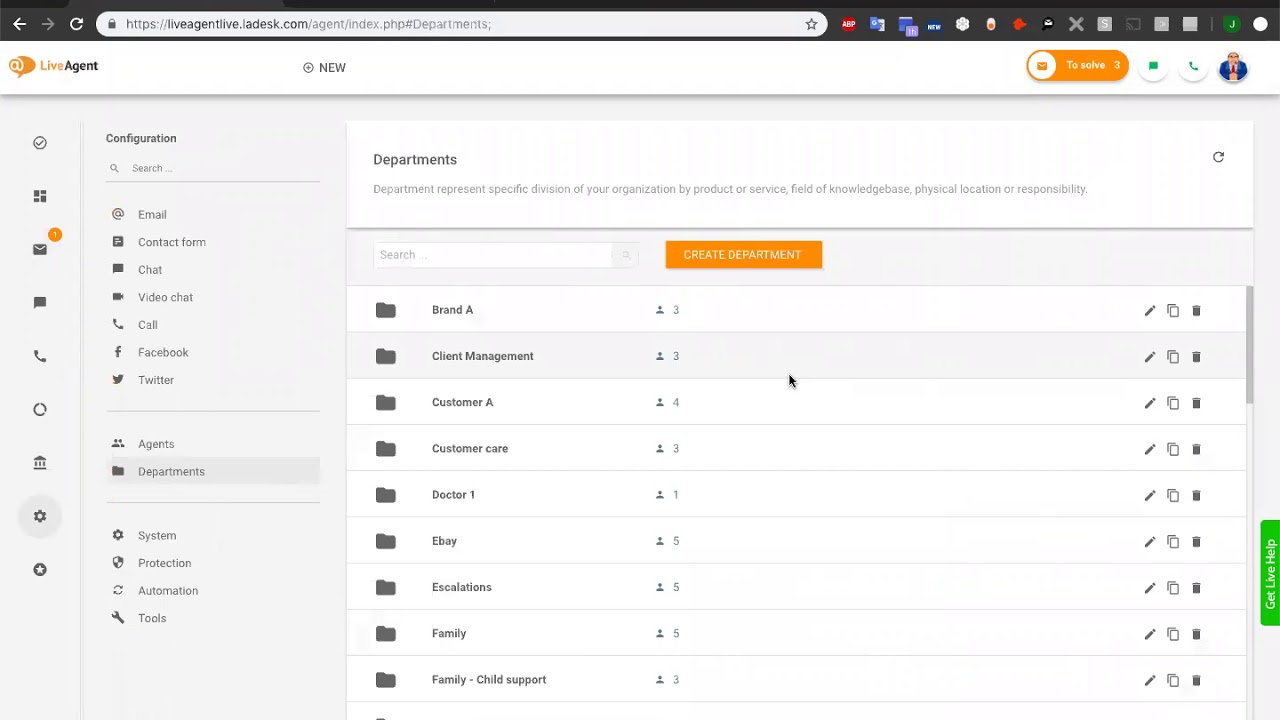The width and height of the screenshot is (1280, 720).
Task: Open the checkmark icon at sidebar top
Action: pyautogui.click(x=40, y=143)
